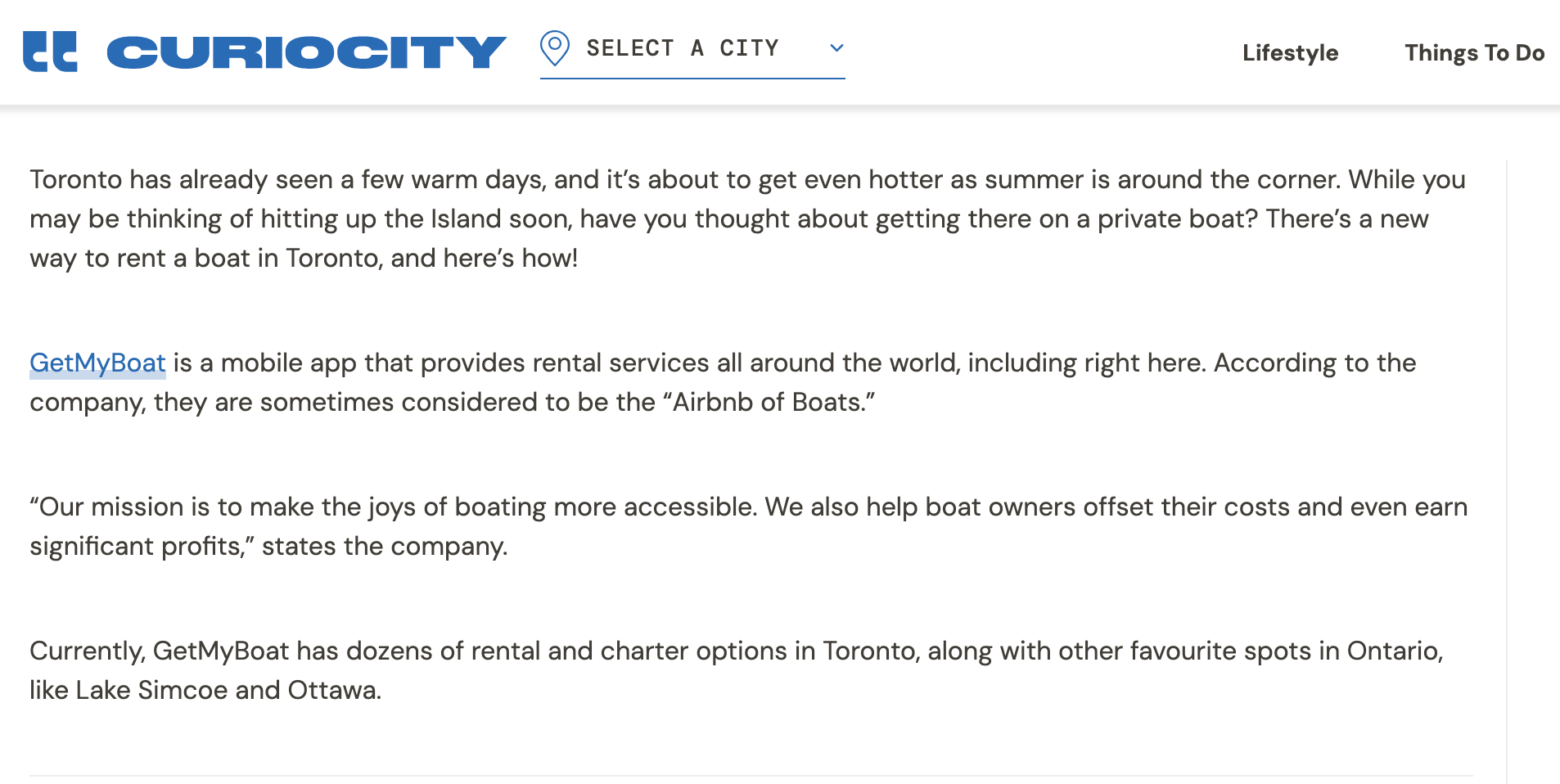Viewport: 1560px width, 784px height.
Task: Follow the GetMyBoat hyperlink
Action: click(x=97, y=363)
